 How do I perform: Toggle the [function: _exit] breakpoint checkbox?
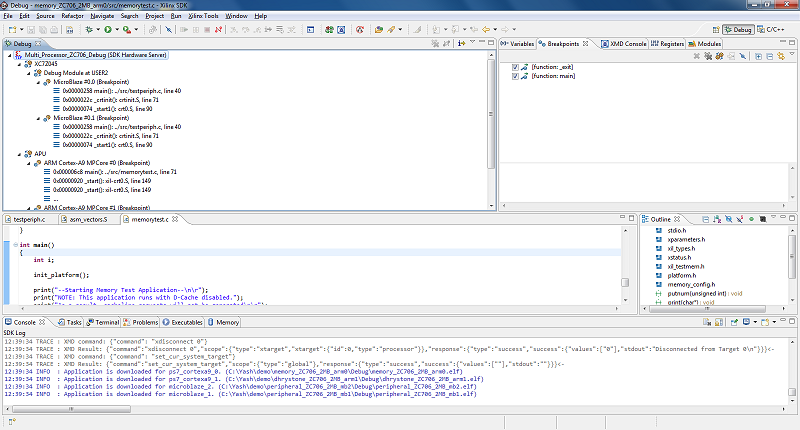[x=515, y=67]
